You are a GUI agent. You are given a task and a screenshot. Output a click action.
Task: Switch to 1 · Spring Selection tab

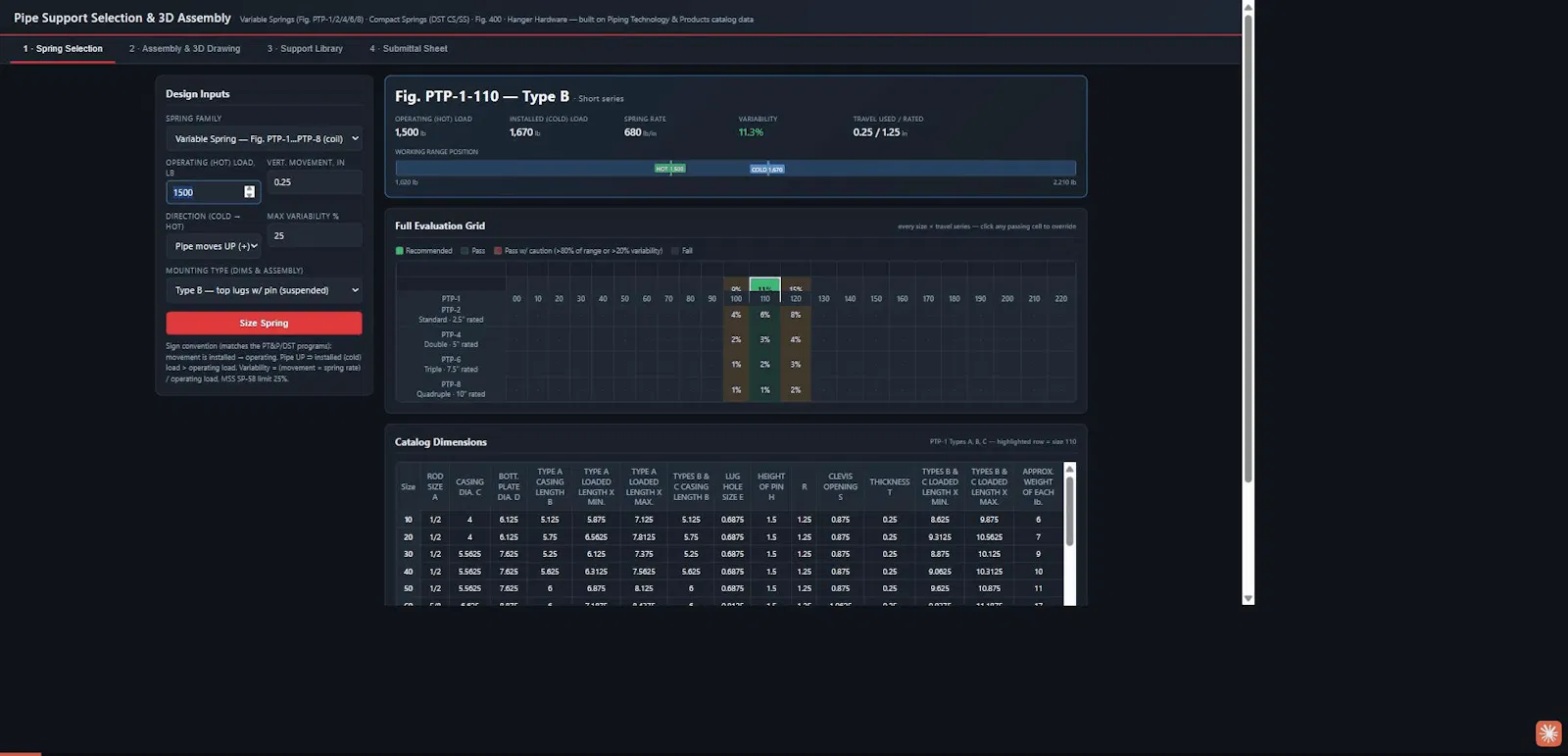(63, 48)
